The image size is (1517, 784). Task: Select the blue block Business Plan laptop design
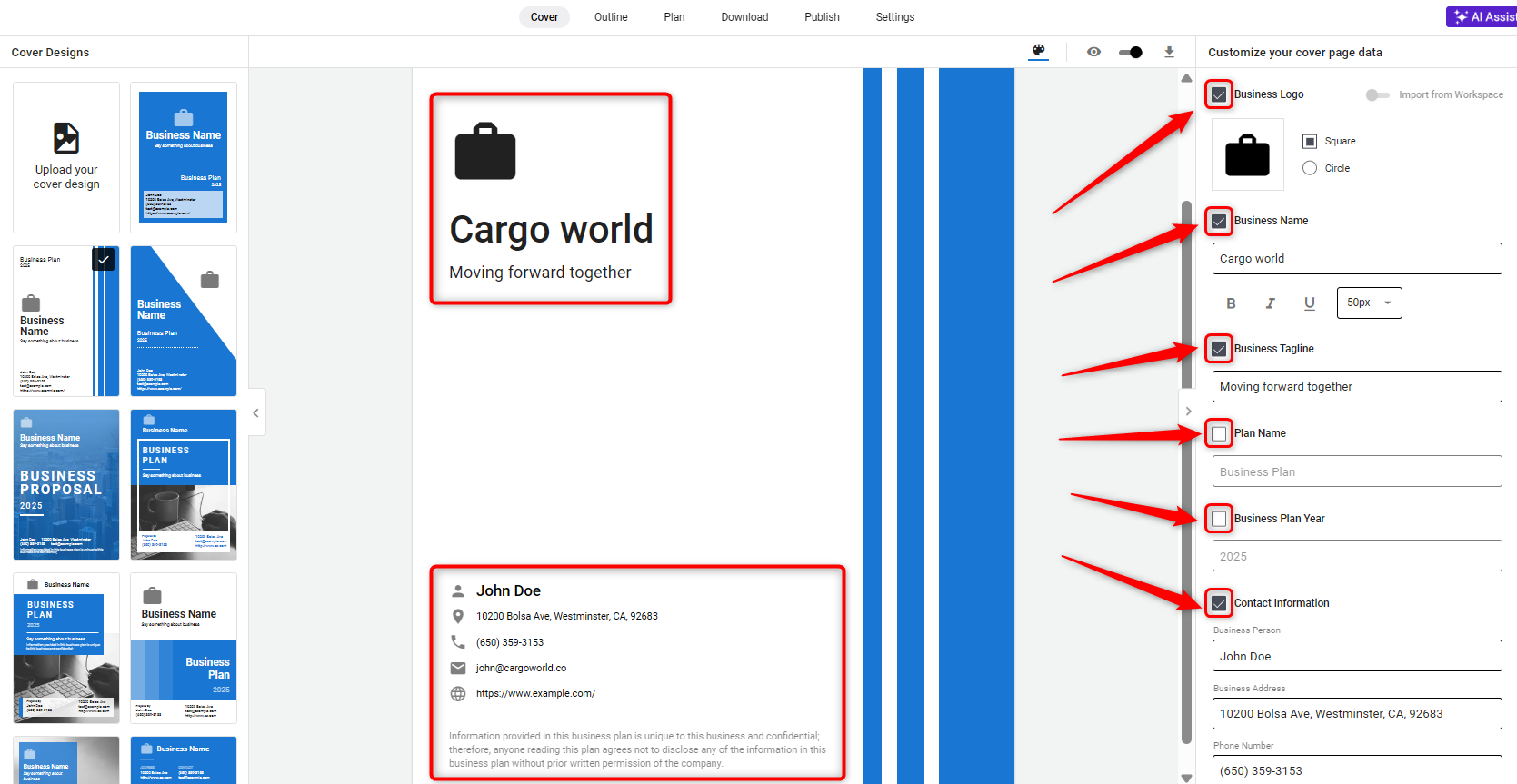66,648
